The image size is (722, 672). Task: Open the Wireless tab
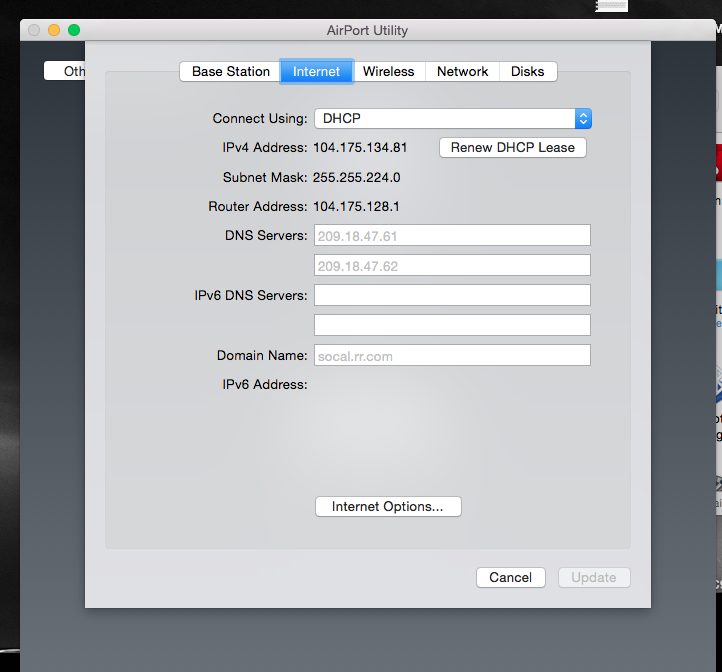[389, 71]
